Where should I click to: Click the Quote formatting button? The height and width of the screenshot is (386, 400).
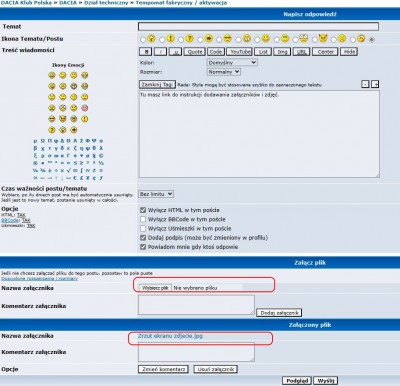pyautogui.click(x=195, y=52)
